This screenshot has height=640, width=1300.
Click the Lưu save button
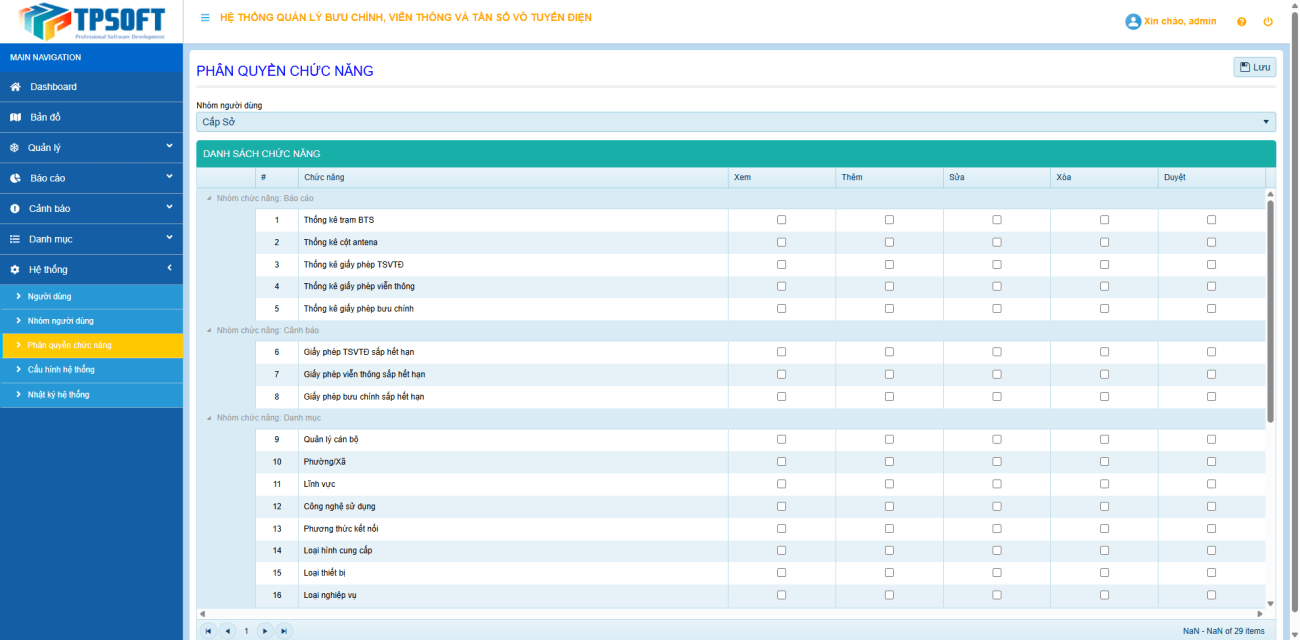point(1254,67)
